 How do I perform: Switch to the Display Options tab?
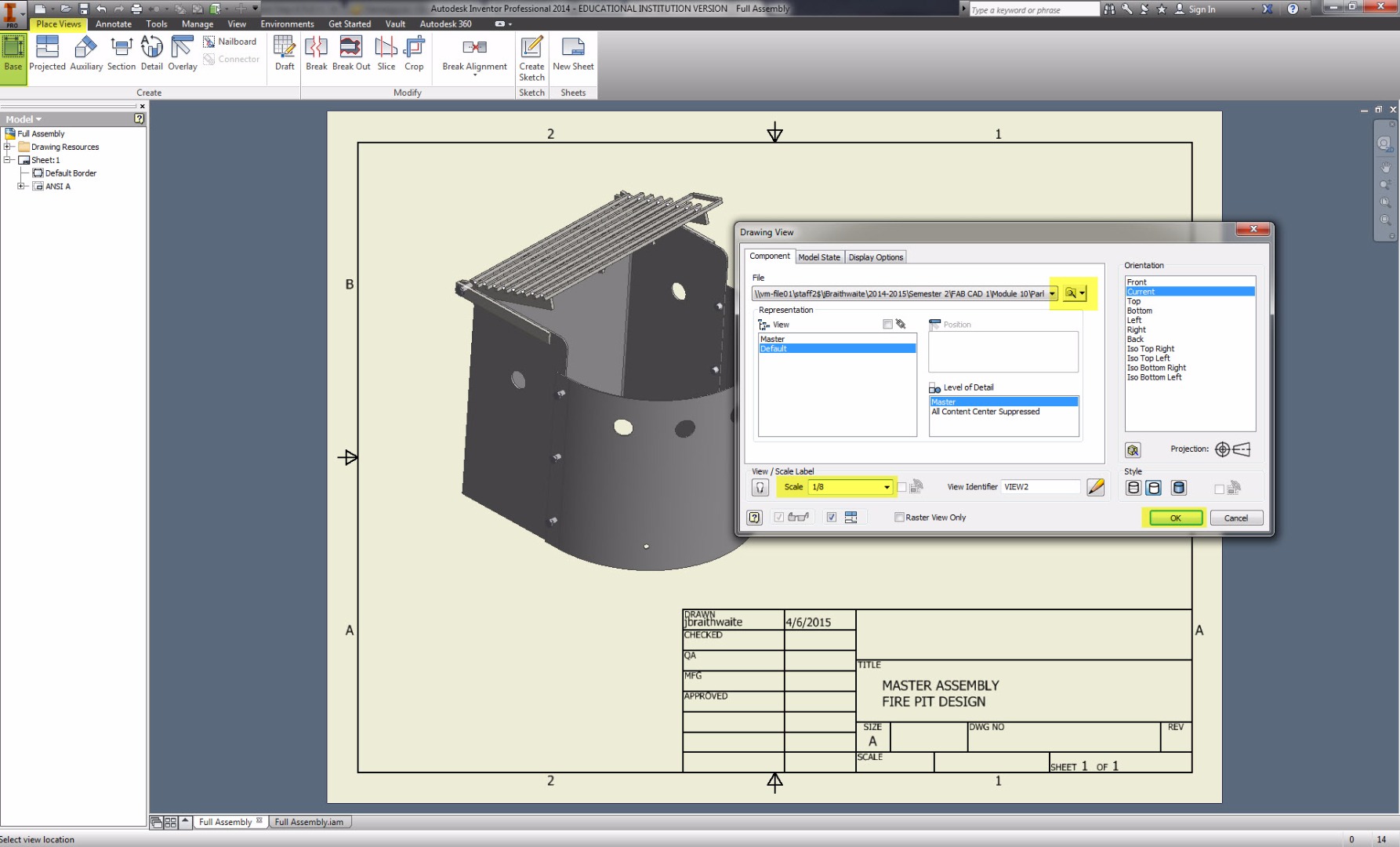click(x=876, y=257)
